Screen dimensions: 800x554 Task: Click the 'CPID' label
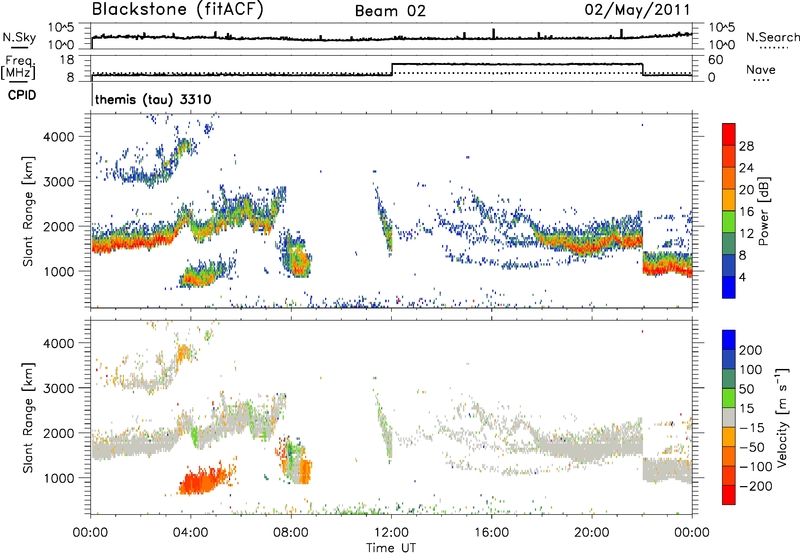click(x=22, y=95)
